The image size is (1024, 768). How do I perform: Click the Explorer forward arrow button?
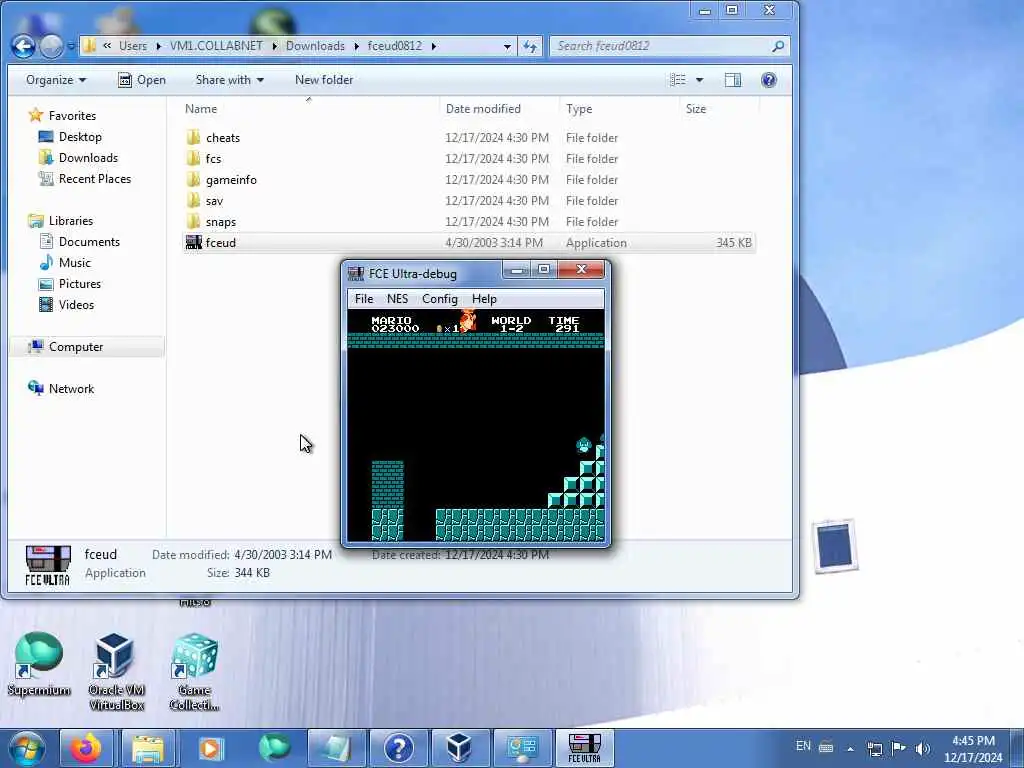[52, 46]
